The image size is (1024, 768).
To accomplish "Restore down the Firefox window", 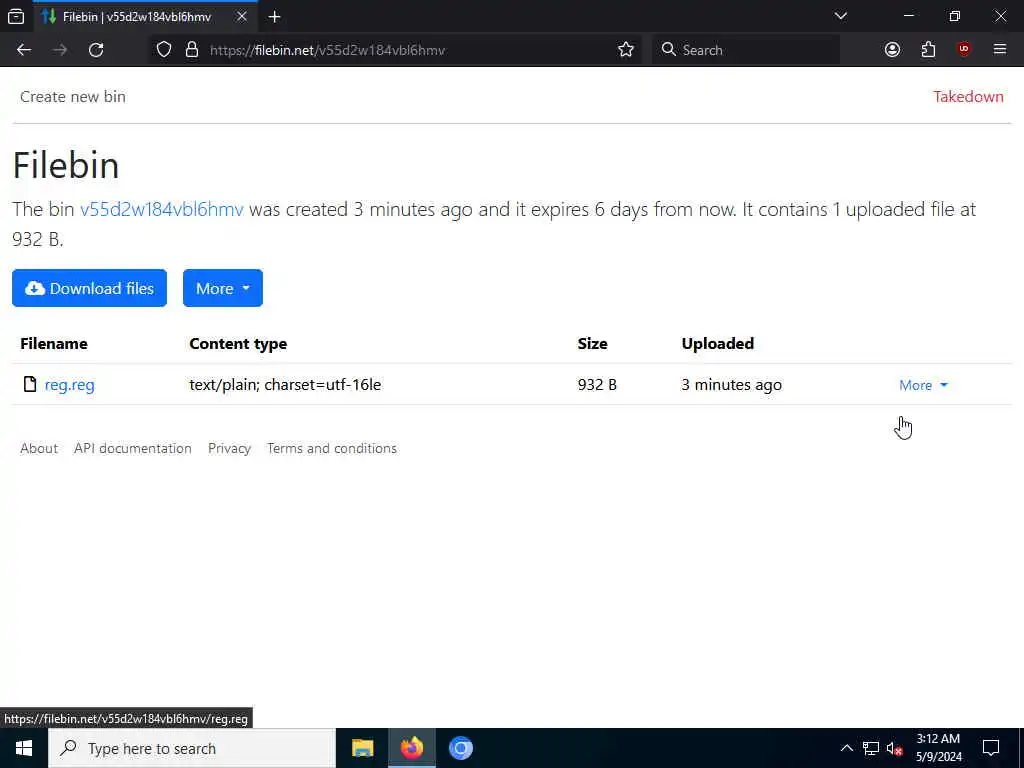I will click(955, 16).
